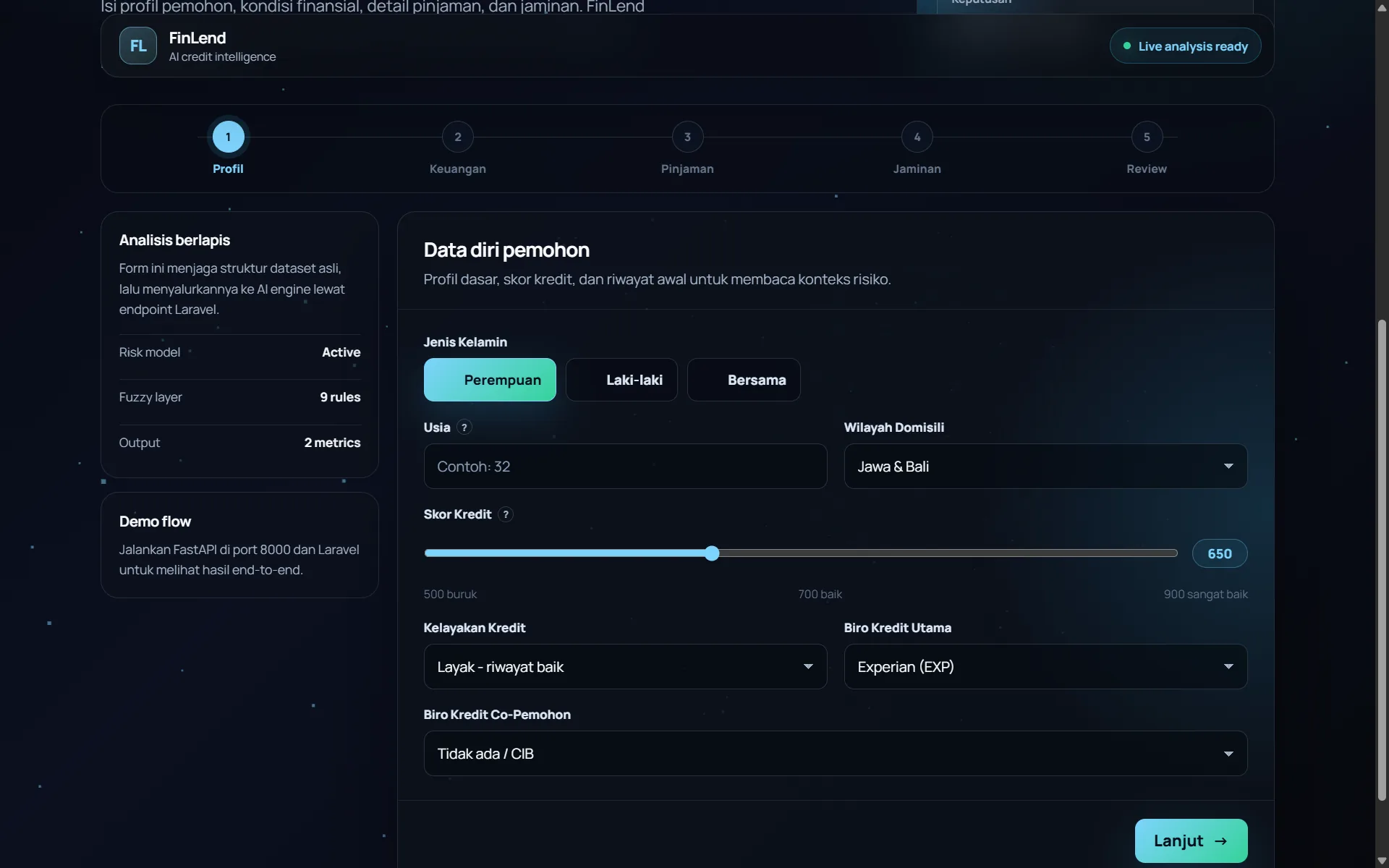
Task: Click the scrollbar down arrow
Action: pos(1382,861)
